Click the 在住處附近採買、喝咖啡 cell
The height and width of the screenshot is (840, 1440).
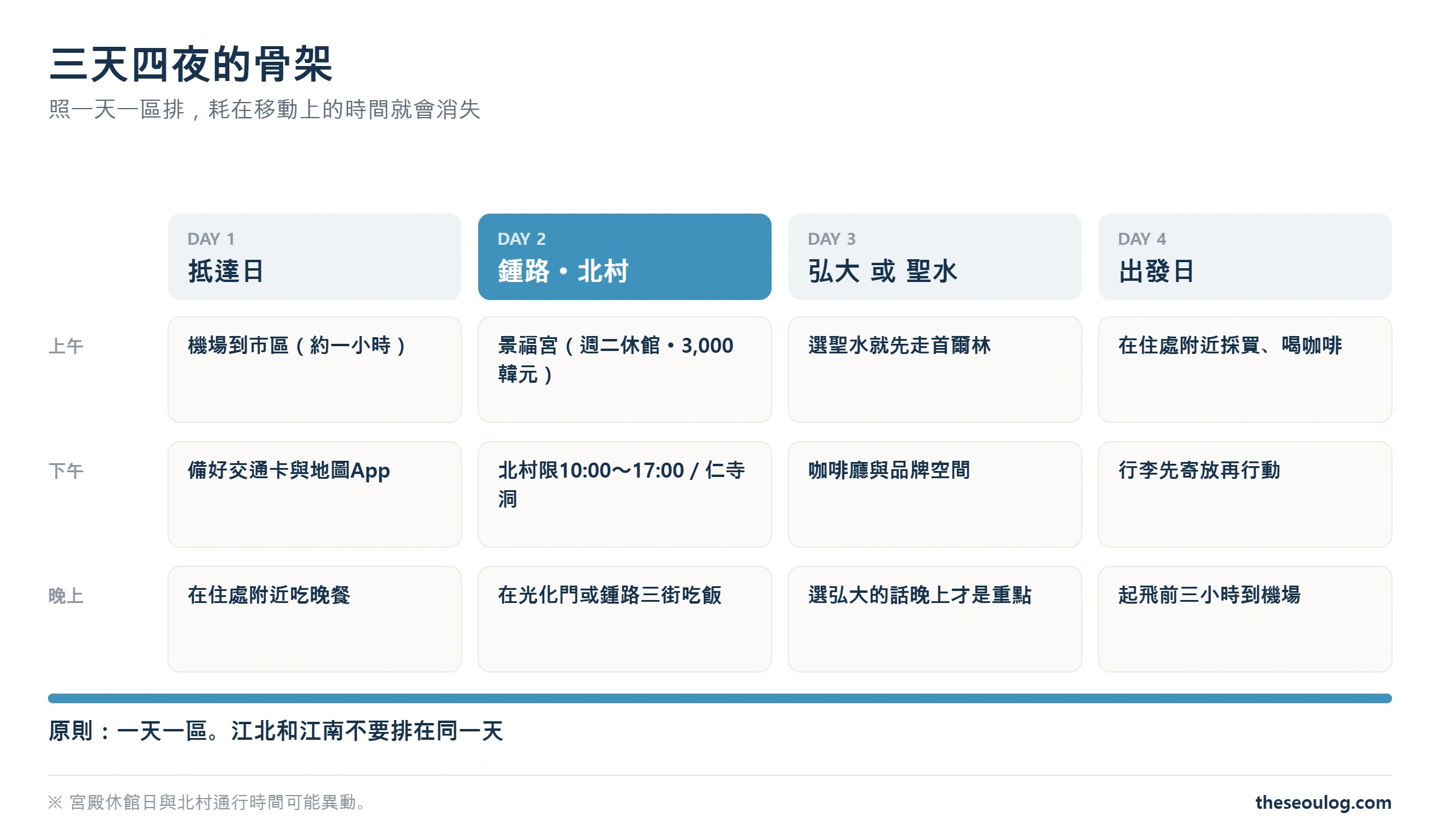(1245, 370)
